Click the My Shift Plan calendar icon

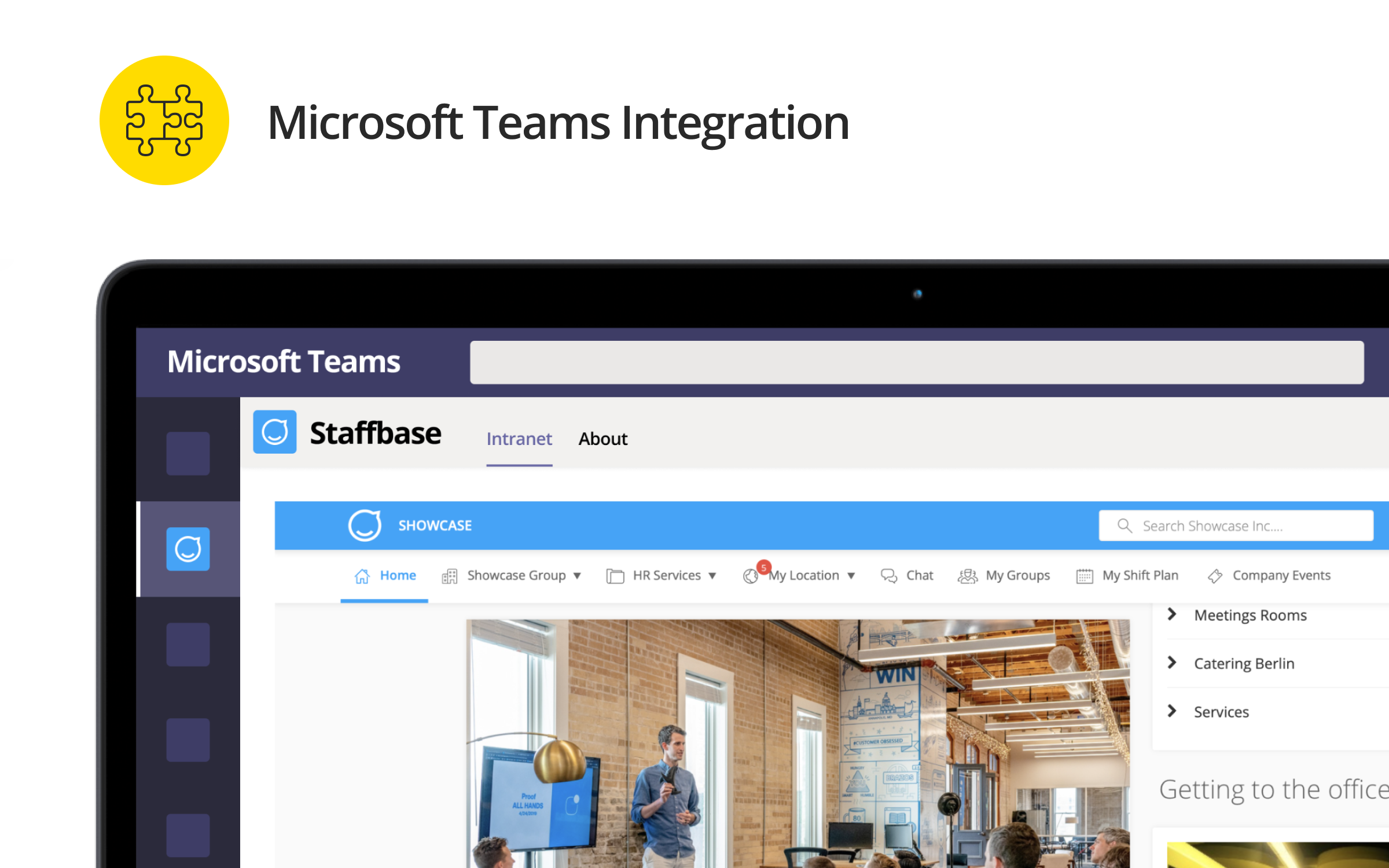tap(1085, 576)
